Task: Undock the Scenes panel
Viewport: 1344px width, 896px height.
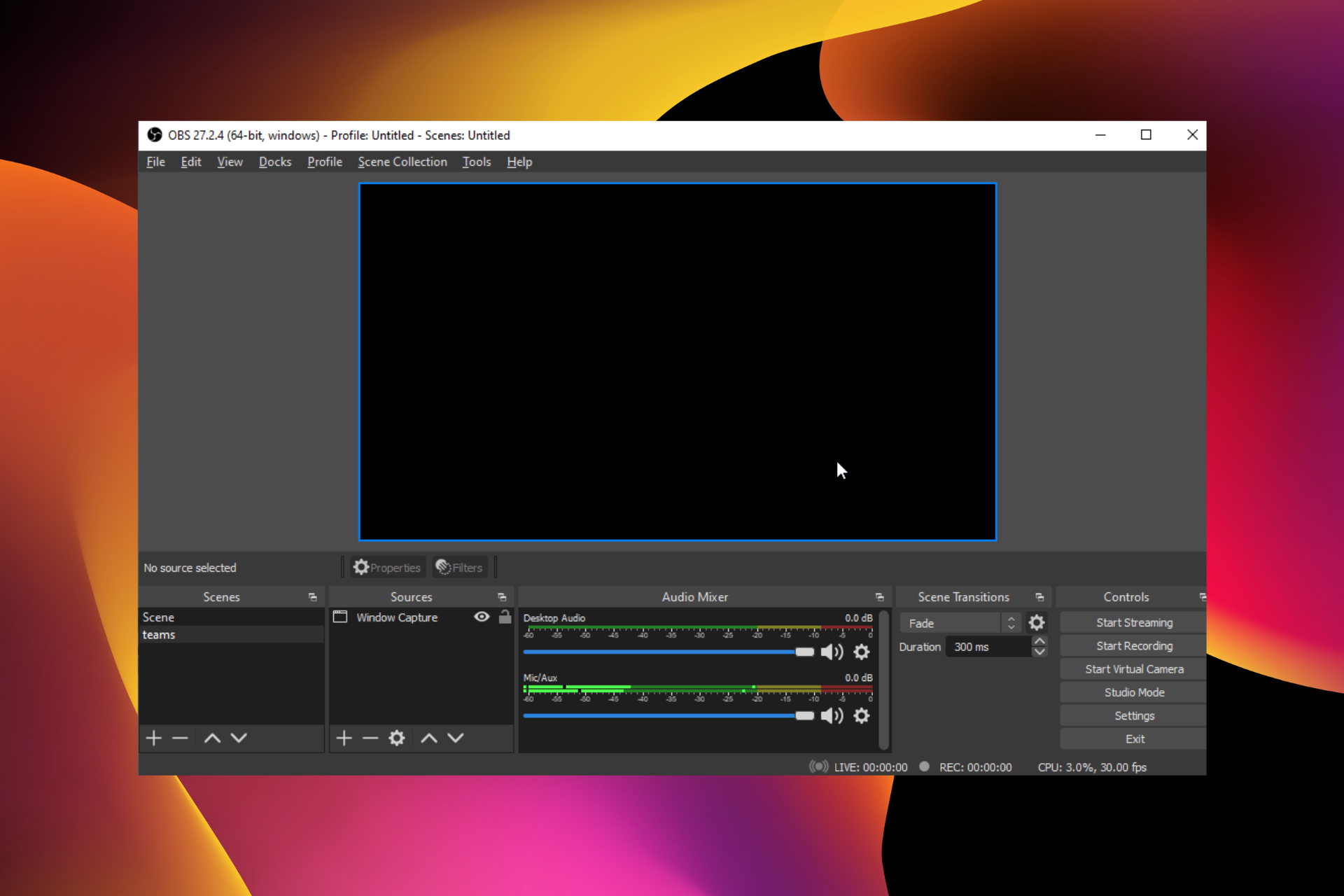Action: [313, 597]
